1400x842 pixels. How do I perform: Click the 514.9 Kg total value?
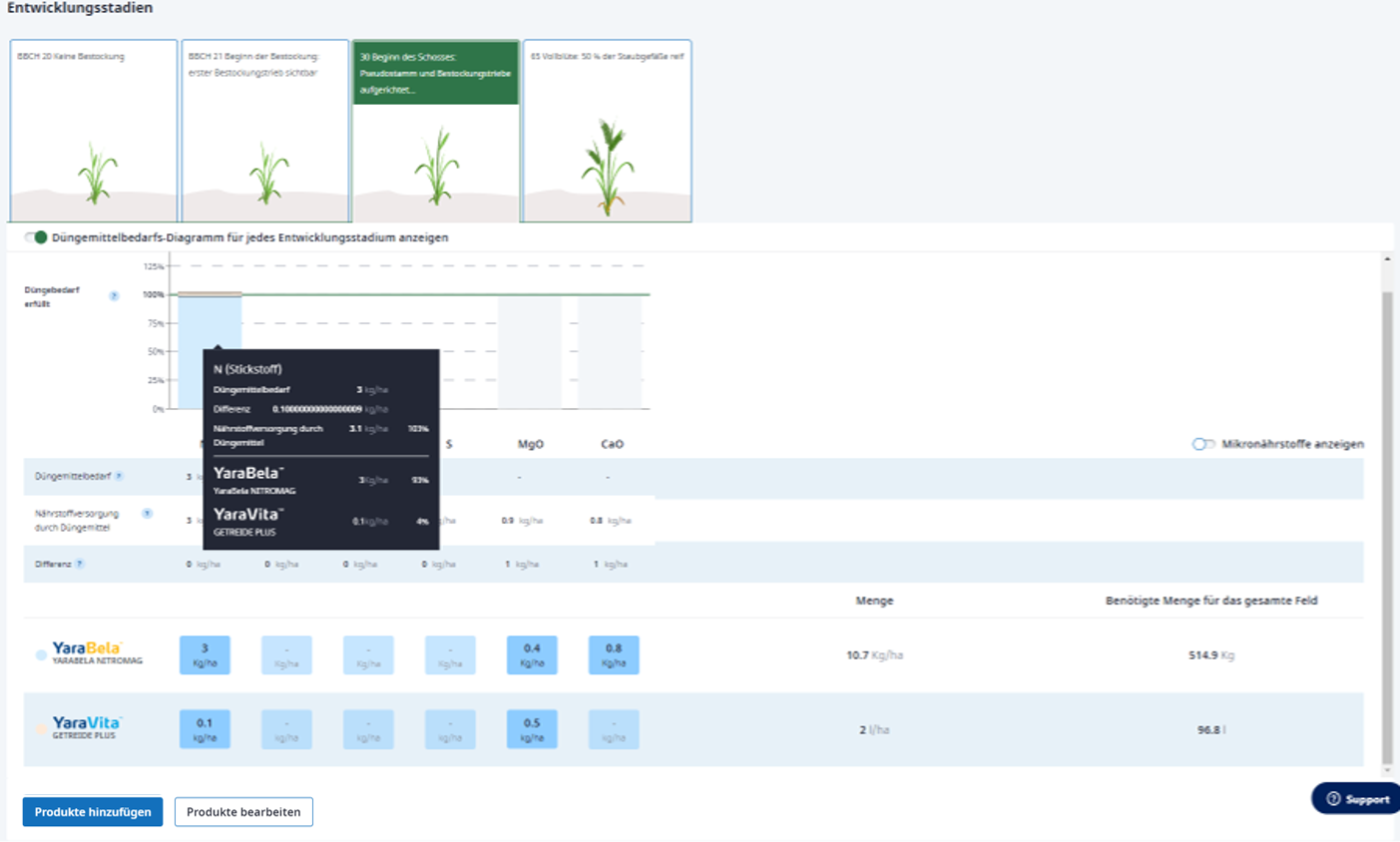[x=1211, y=655]
